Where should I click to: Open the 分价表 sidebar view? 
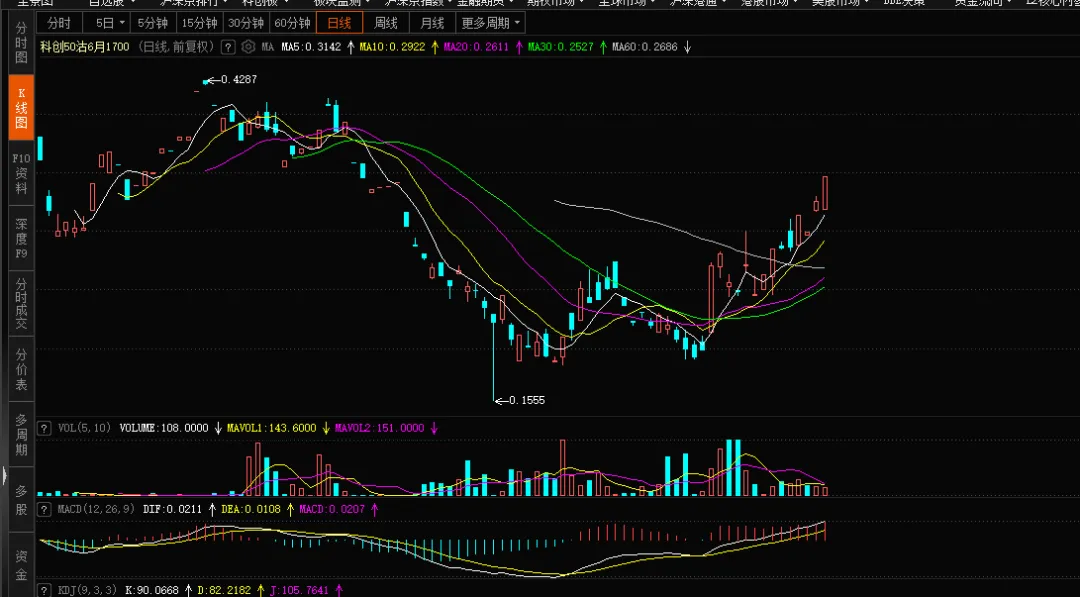[x=21, y=369]
